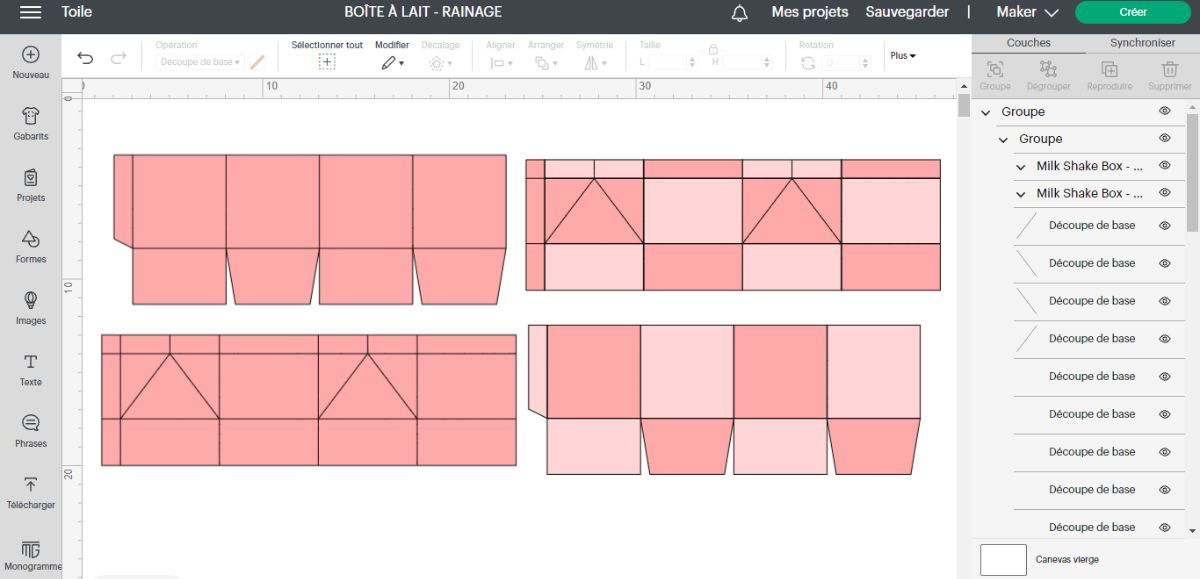Image resolution: width=1200 pixels, height=579 pixels.
Task: Click the Sauvegarder link
Action: pyautogui.click(x=907, y=13)
